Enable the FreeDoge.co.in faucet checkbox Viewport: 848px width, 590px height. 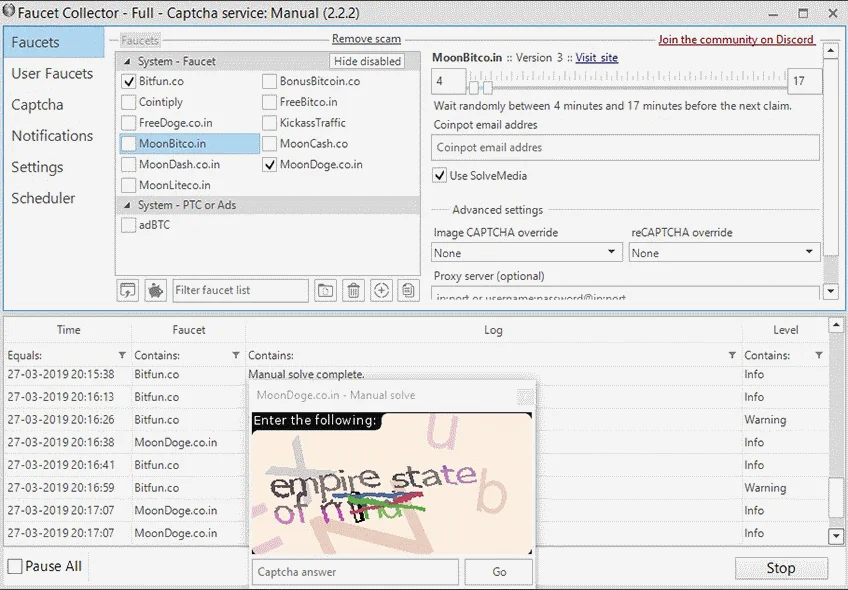tap(129, 123)
